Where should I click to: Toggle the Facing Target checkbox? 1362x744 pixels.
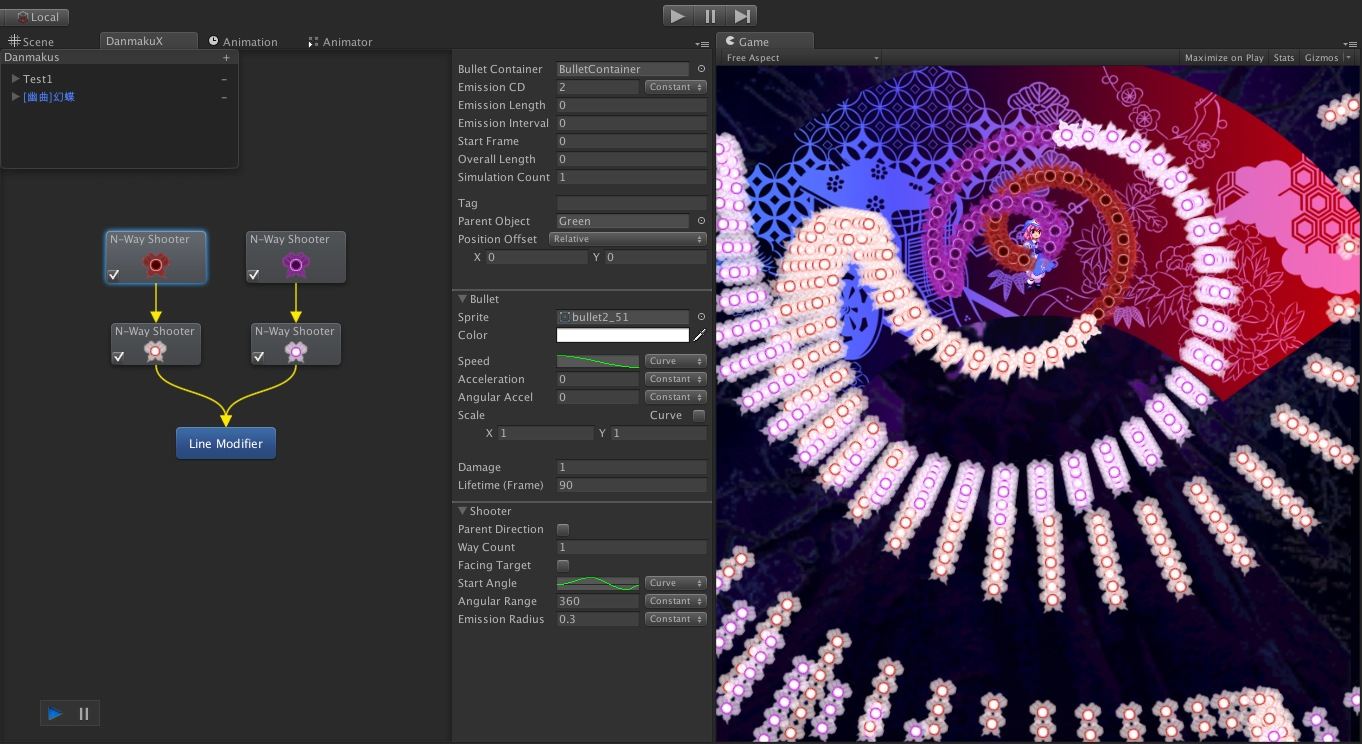pos(563,565)
